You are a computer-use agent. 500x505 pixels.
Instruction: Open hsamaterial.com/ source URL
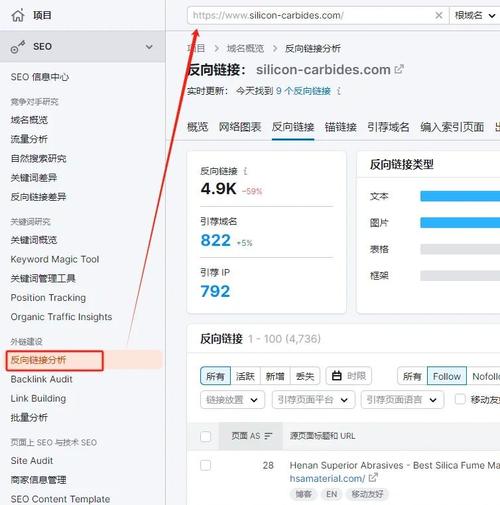coord(327,478)
